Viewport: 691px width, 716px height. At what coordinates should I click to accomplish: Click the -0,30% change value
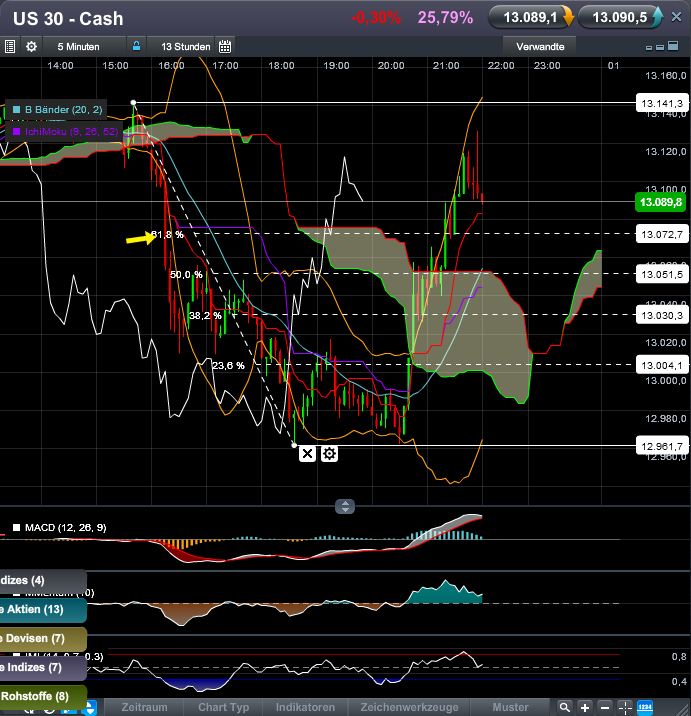pyautogui.click(x=375, y=18)
